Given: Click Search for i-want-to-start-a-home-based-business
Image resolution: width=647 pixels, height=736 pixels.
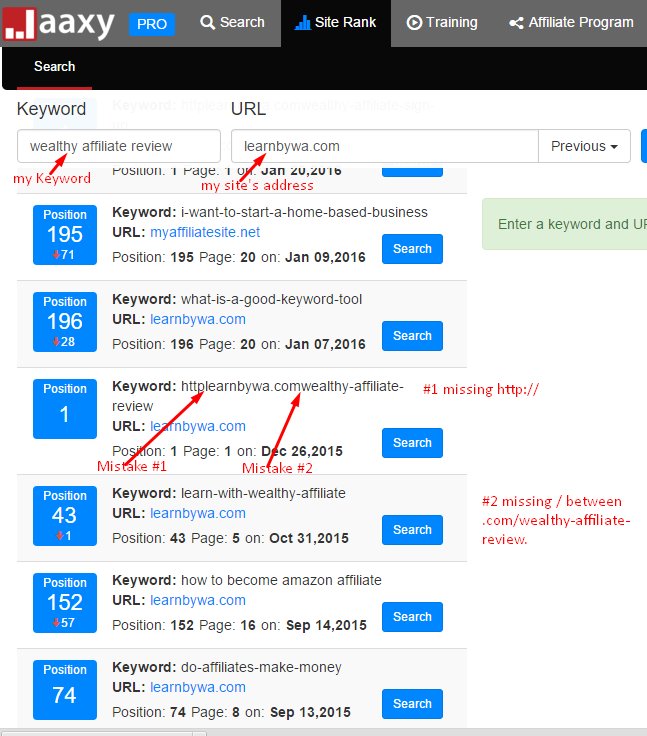Looking at the screenshot, I should [x=412, y=249].
